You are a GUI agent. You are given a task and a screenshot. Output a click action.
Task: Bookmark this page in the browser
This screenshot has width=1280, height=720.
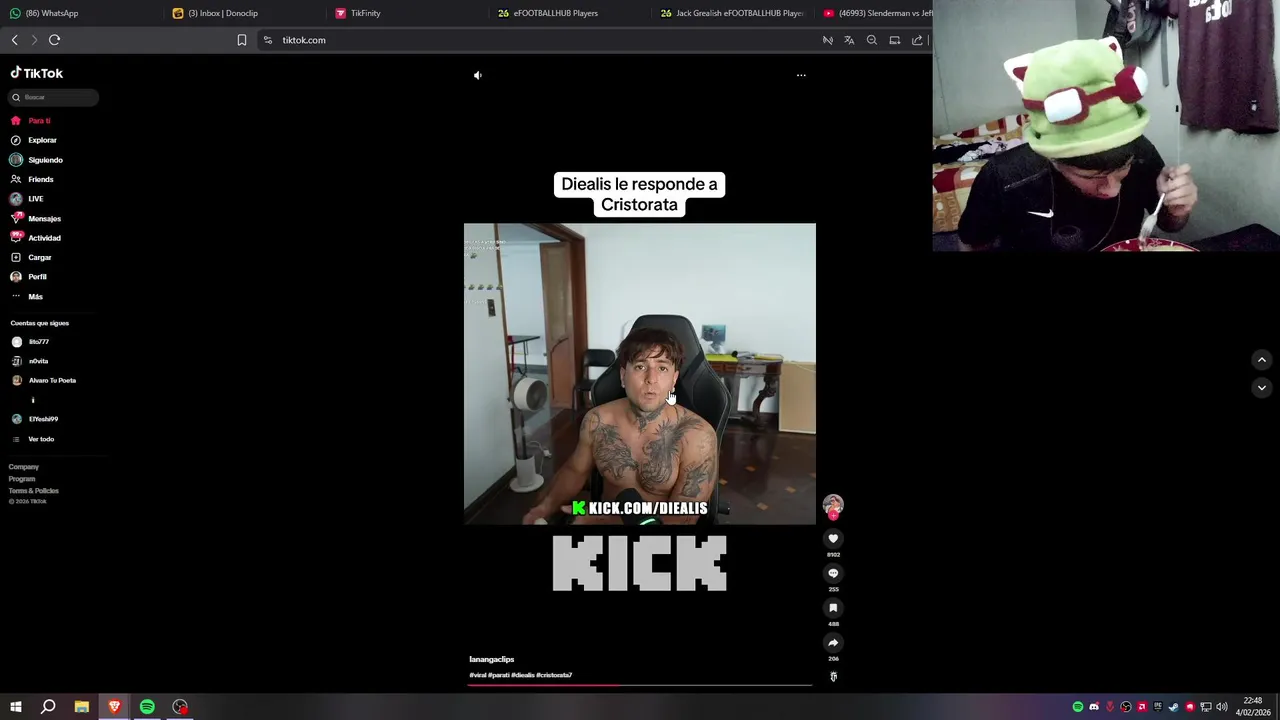242,40
